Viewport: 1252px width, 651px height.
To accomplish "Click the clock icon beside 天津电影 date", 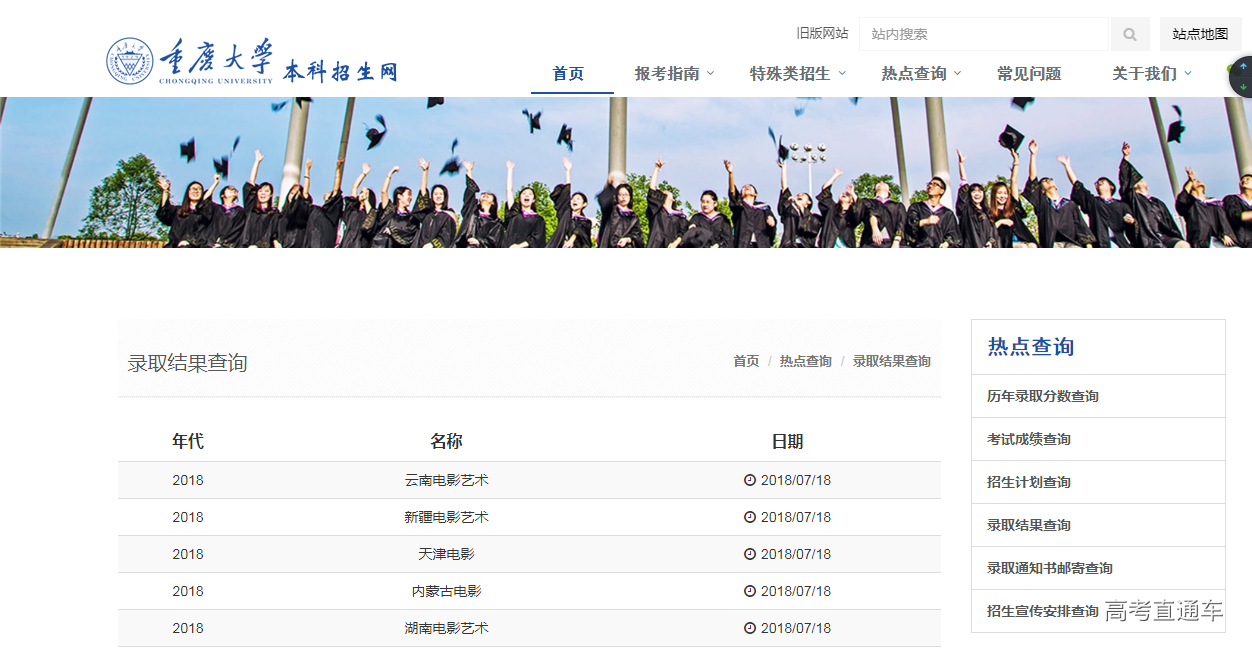I will click(750, 554).
